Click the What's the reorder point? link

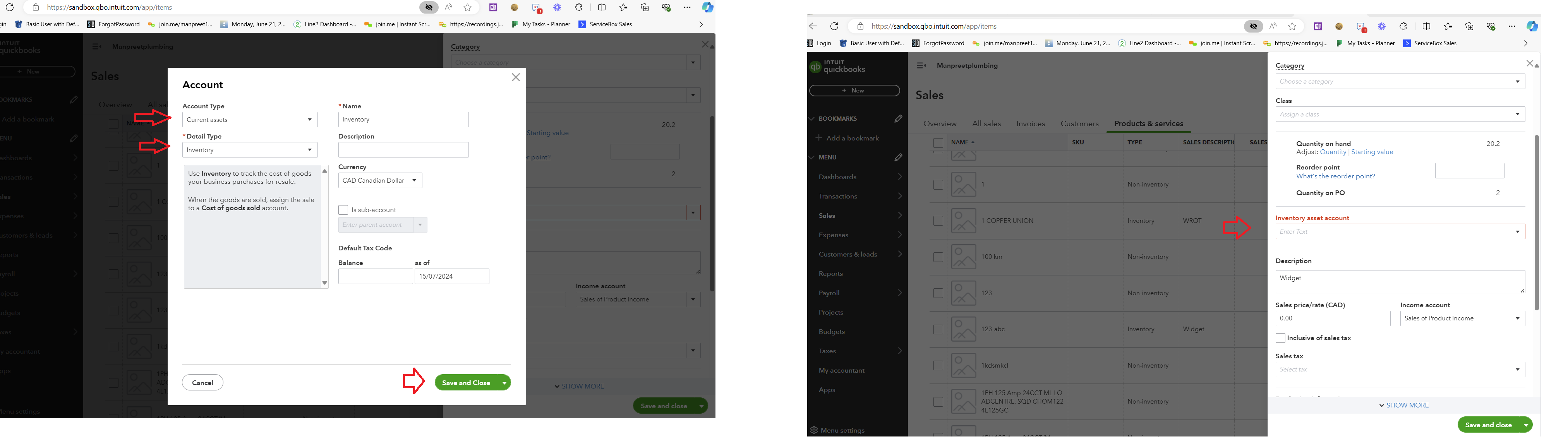[x=1335, y=176]
